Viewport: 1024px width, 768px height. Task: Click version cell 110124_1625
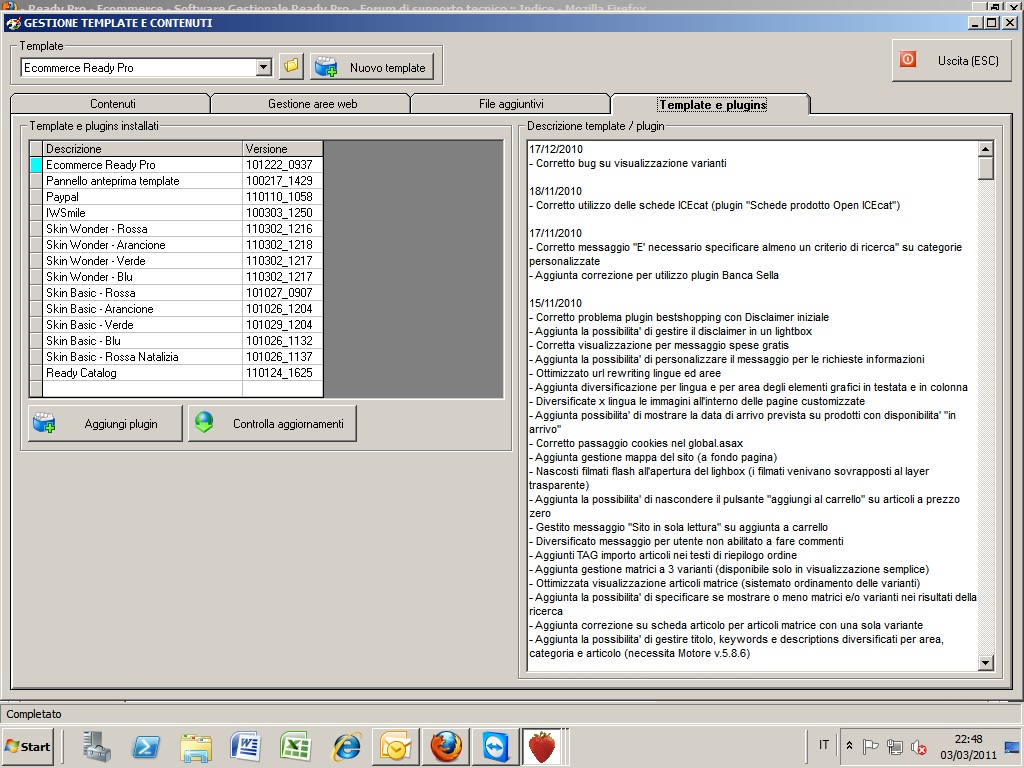pos(282,373)
